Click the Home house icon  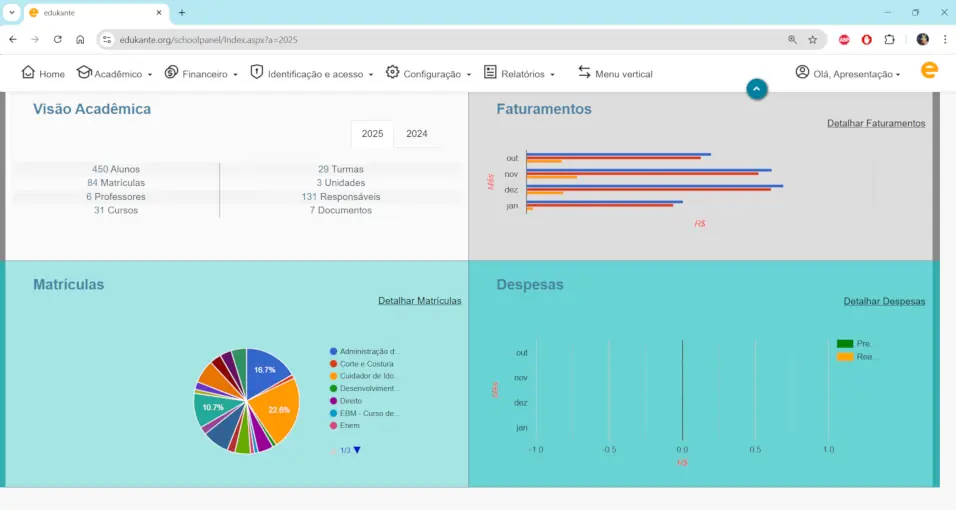point(28,73)
